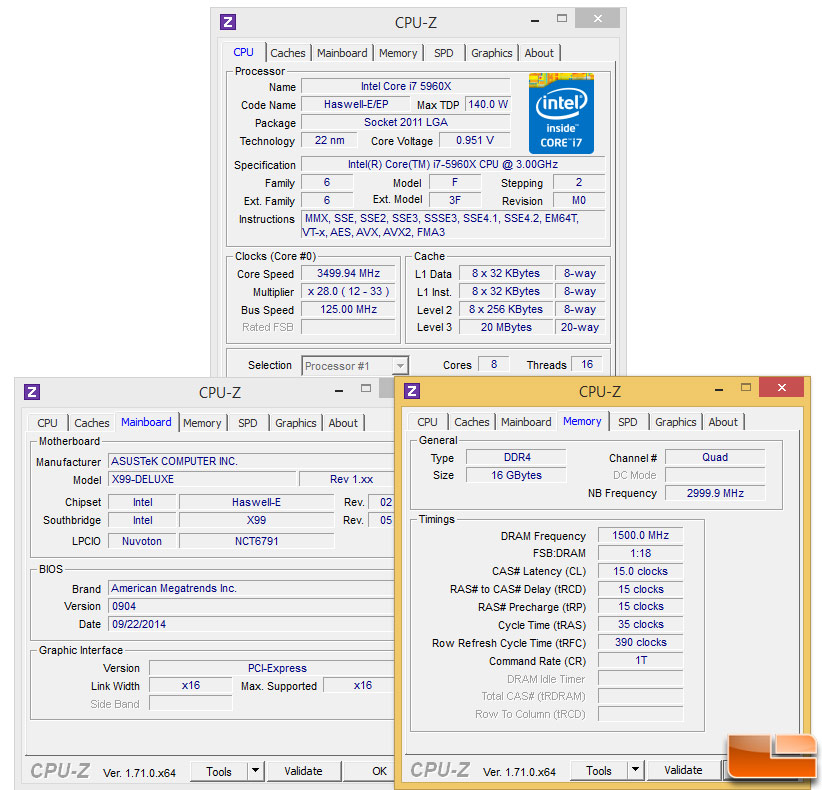Expand Tools dropdown arrow in Mainboard window

point(255,771)
